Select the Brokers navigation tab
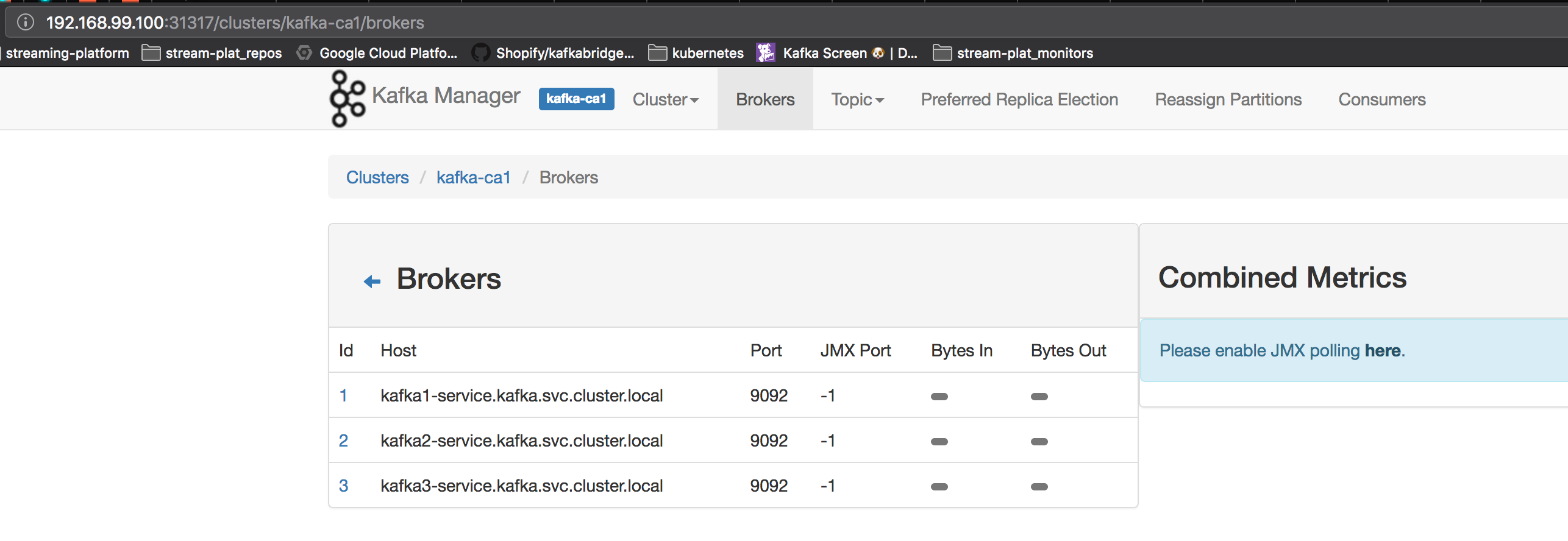This screenshot has height=541, width=1568. (x=765, y=99)
